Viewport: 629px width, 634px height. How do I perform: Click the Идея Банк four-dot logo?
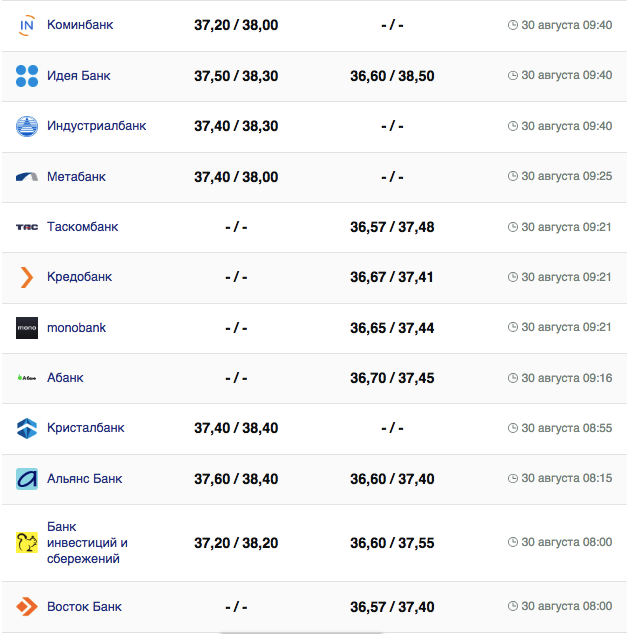point(27,76)
